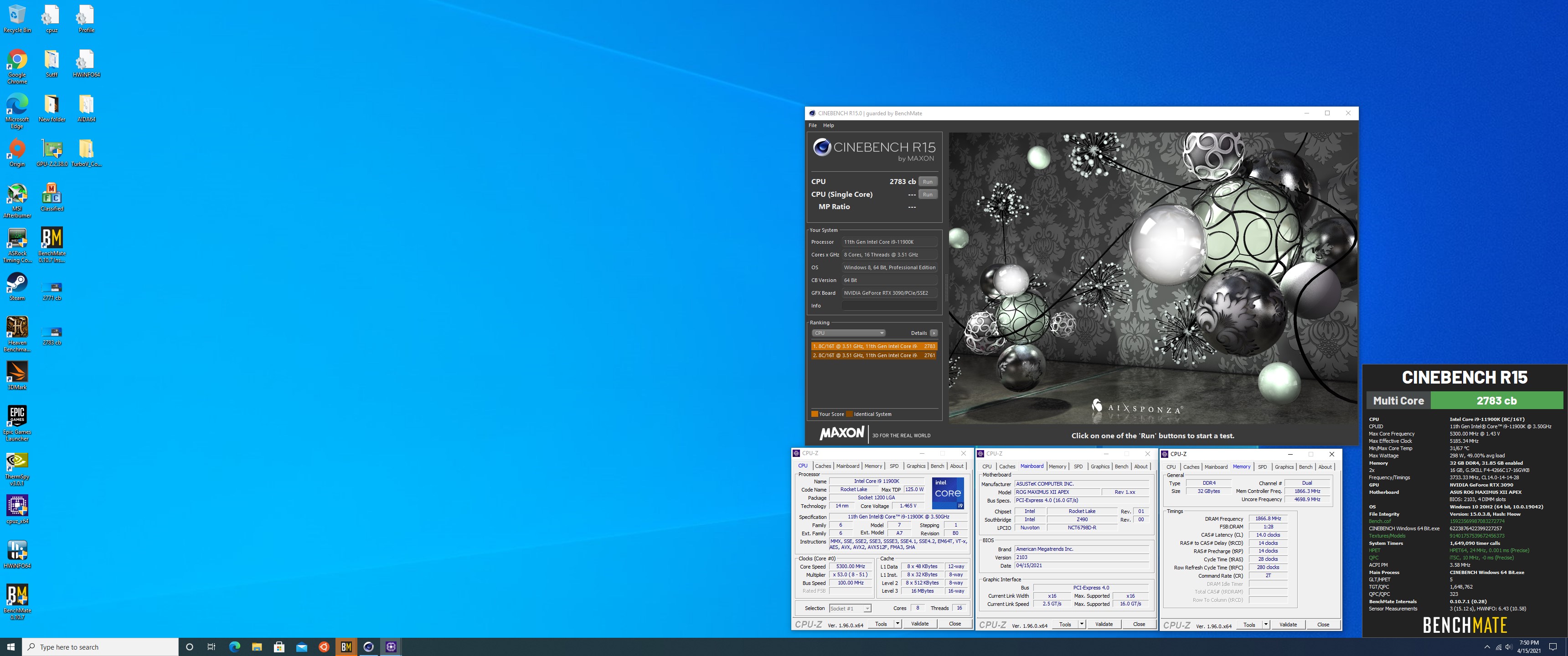
Task: Click Tools button in left CPU-Z window
Action: click(881, 624)
